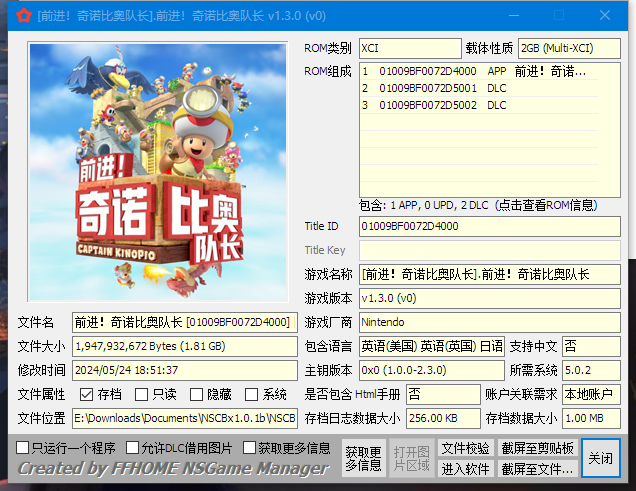Enable 只运行一个程序 checkbox

click(x=22, y=448)
